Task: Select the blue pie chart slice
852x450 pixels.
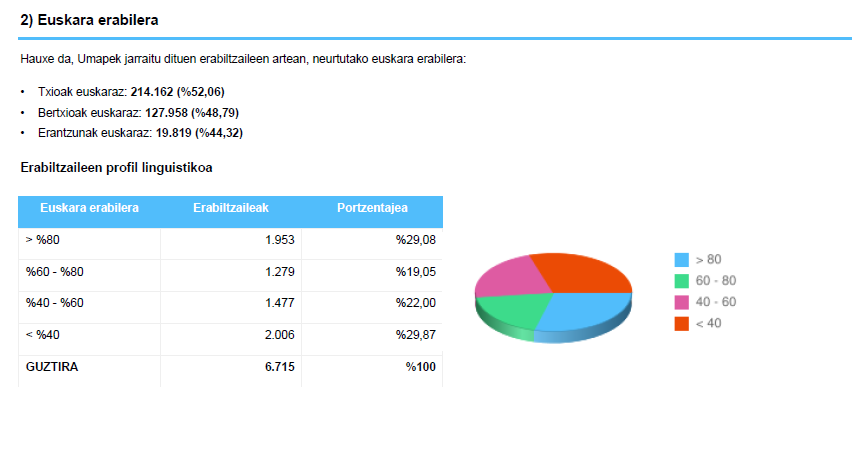Action: (x=585, y=310)
